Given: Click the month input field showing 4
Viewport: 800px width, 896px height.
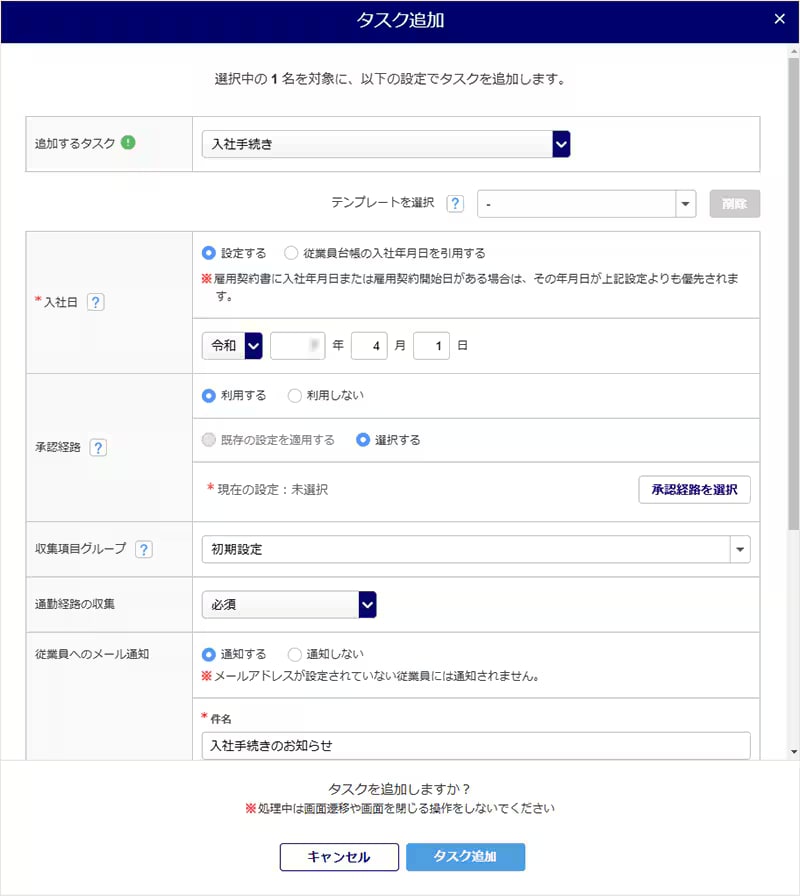Looking at the screenshot, I should tap(368, 346).
